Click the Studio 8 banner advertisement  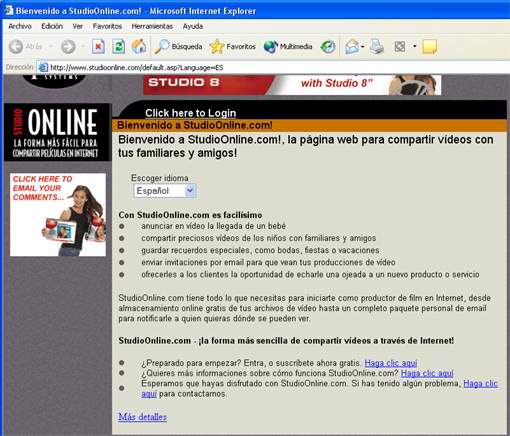click(292, 85)
